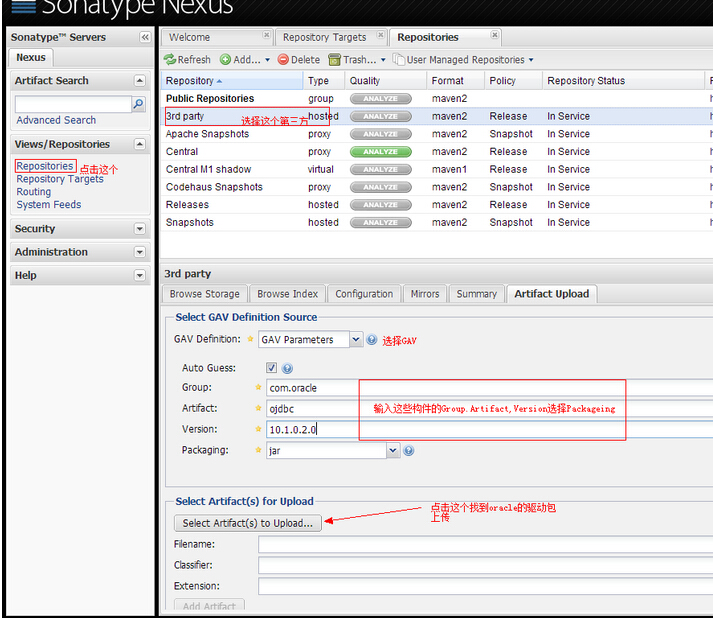Collapse the Views/Repositories panel
The image size is (713, 618).
coord(140,144)
